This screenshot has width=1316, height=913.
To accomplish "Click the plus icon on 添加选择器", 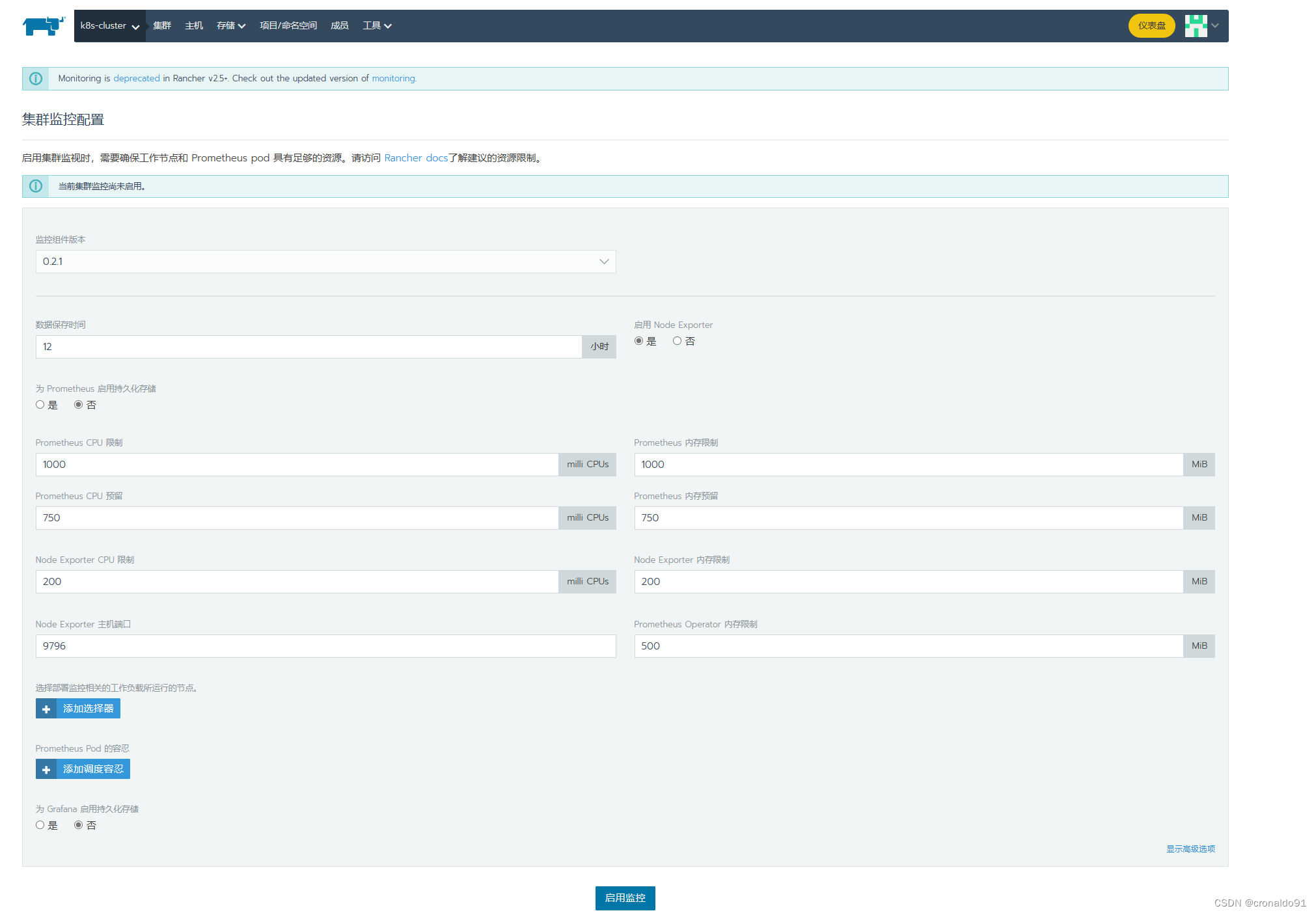I will (46, 709).
